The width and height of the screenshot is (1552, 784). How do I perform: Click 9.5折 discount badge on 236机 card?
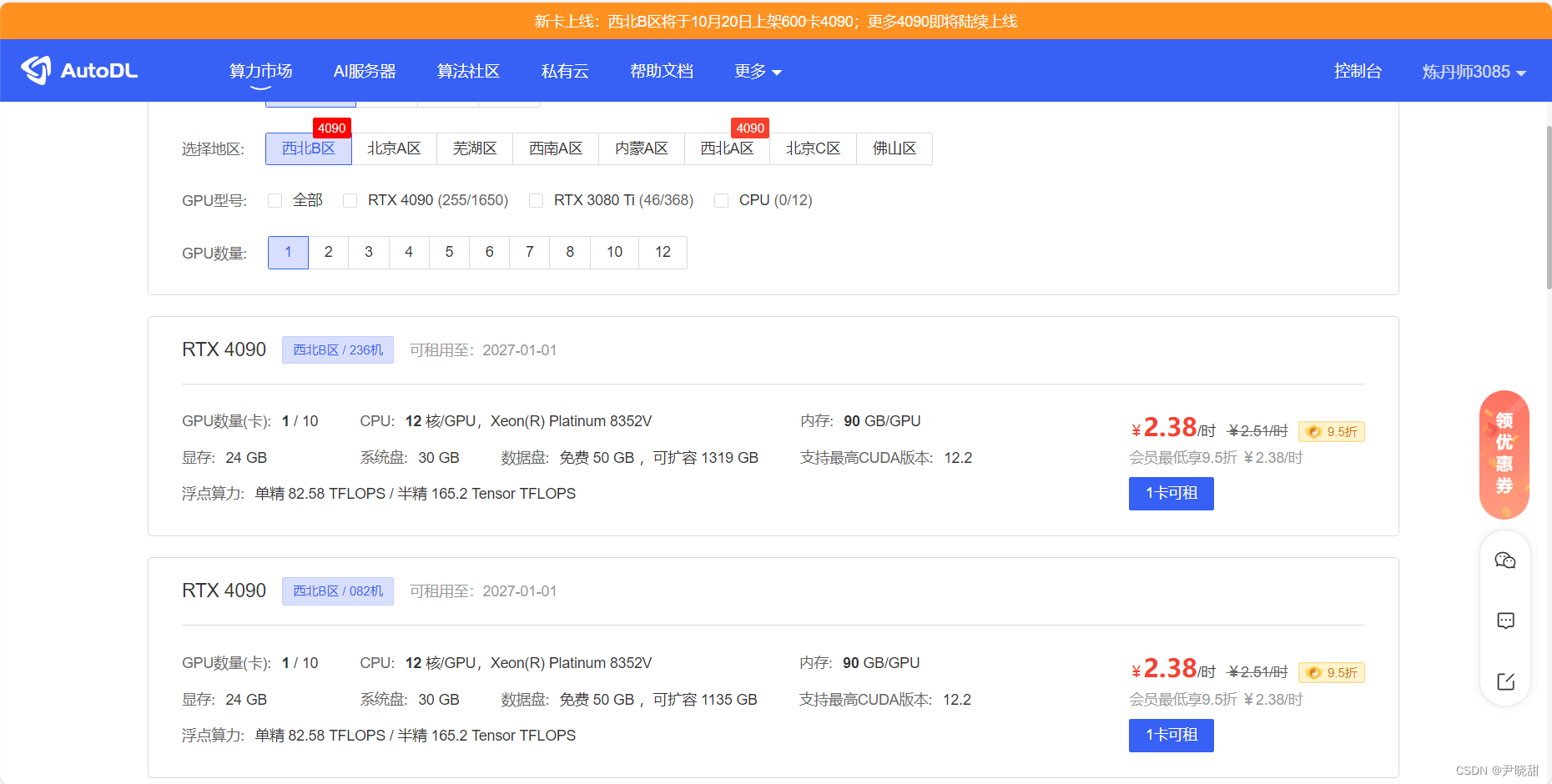click(x=1332, y=431)
